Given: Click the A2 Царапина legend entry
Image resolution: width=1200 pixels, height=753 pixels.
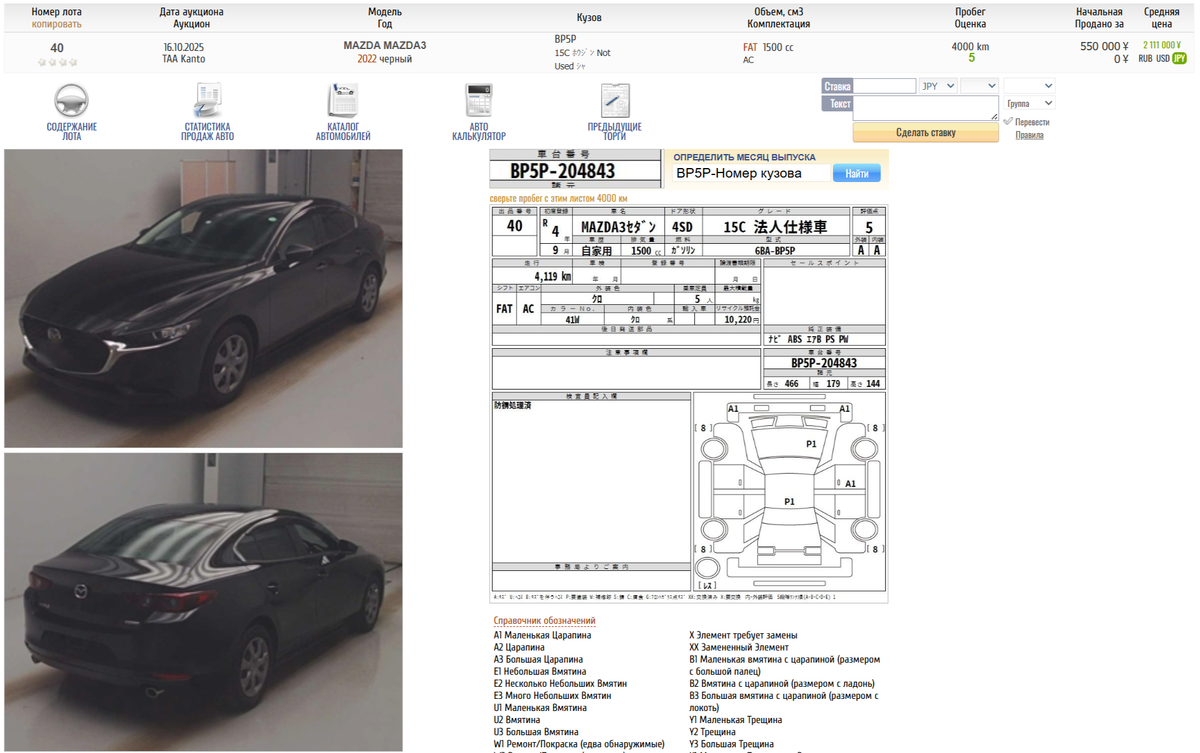Looking at the screenshot, I should tap(518, 647).
